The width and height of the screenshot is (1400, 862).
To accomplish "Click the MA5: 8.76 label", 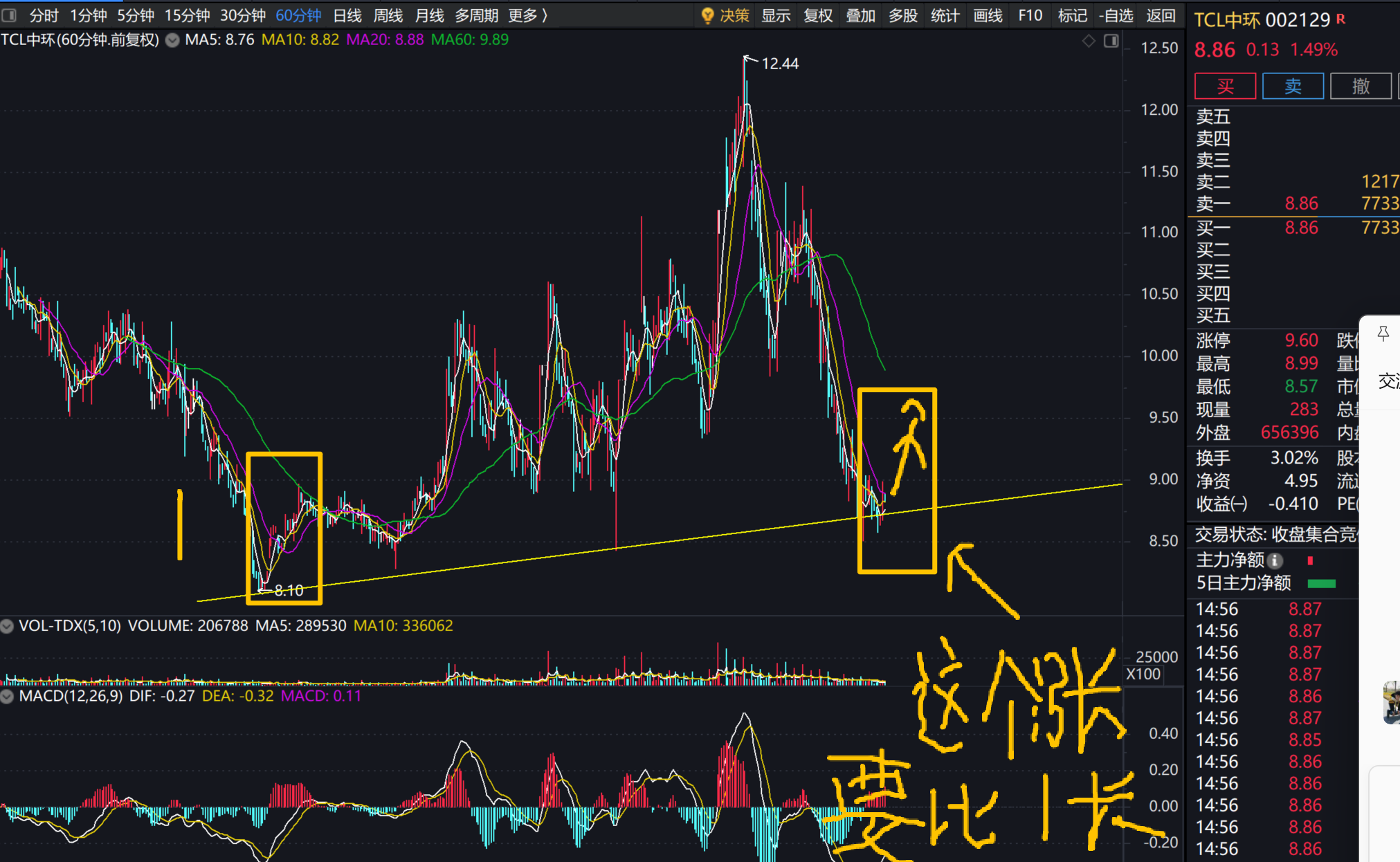I will tap(219, 40).
